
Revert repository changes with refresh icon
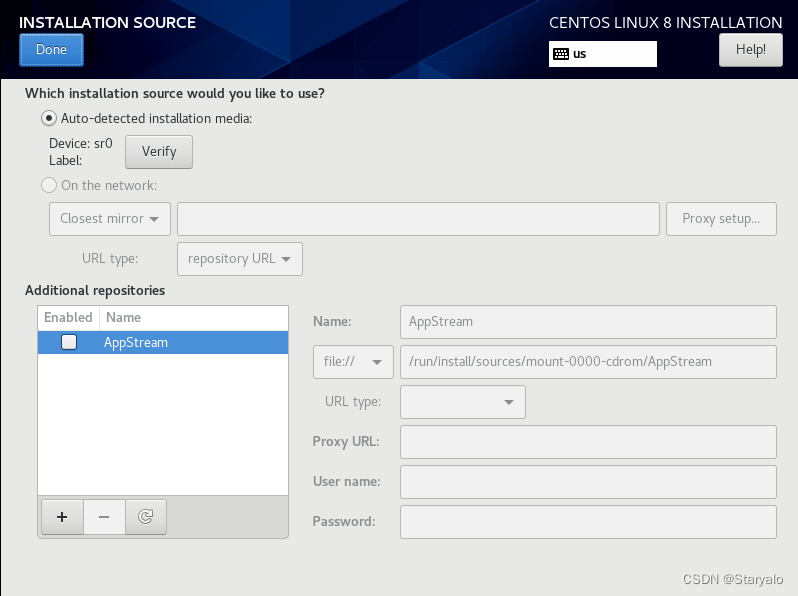pos(146,517)
